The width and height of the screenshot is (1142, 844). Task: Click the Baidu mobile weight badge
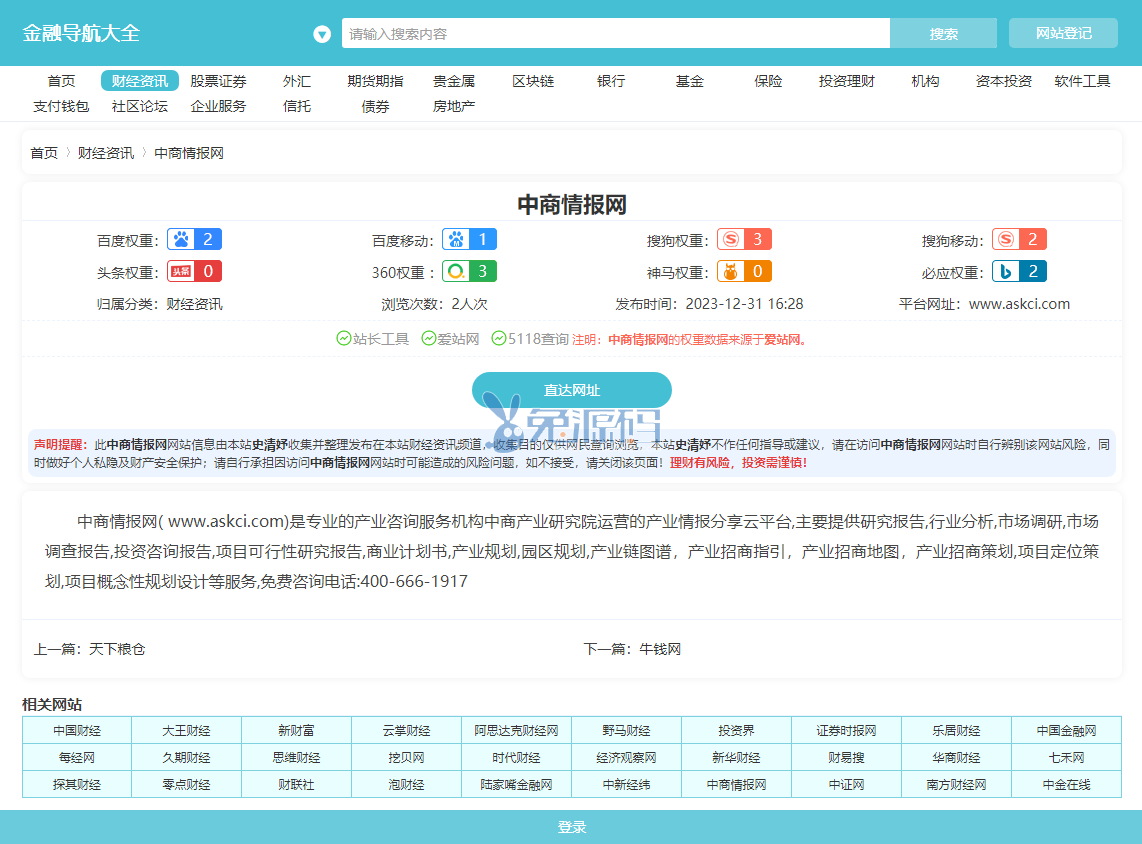[x=469, y=240]
